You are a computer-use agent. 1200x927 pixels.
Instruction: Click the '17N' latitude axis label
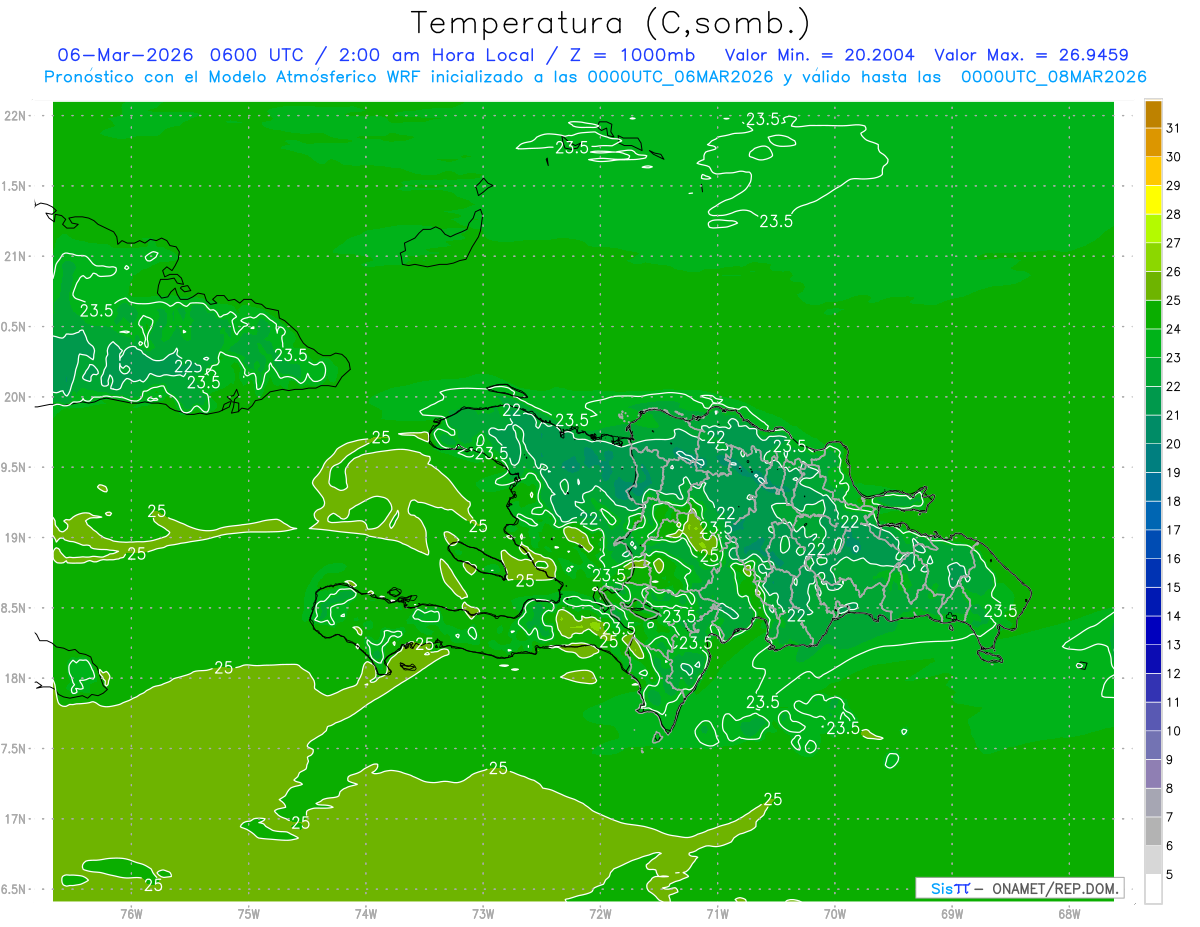[16, 819]
